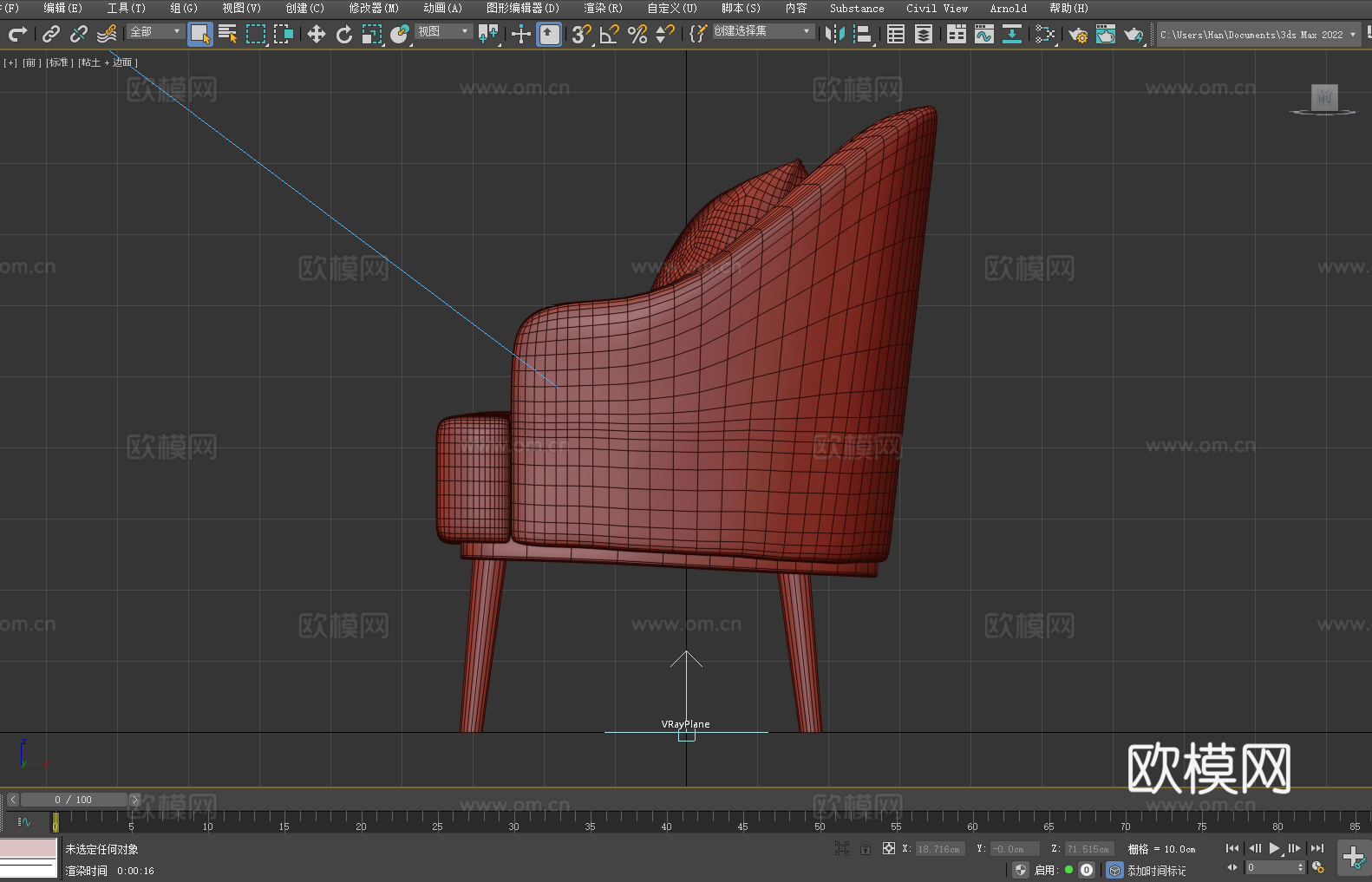
Task: Step time slider forward with right arrow
Action: pyautogui.click(x=134, y=800)
